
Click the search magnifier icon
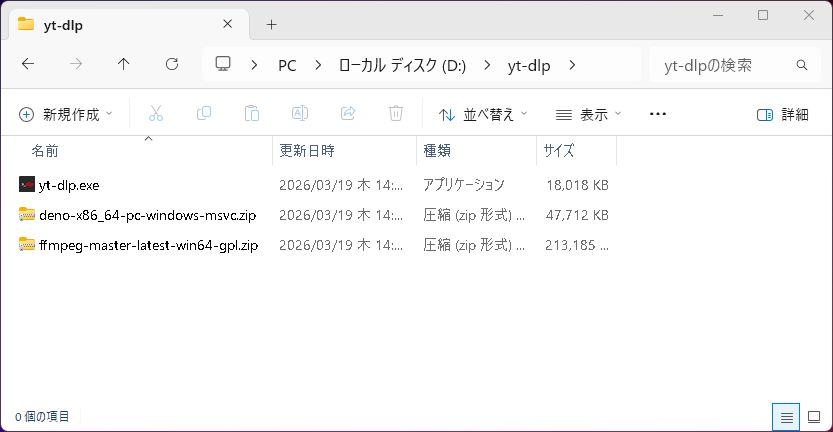(x=802, y=65)
